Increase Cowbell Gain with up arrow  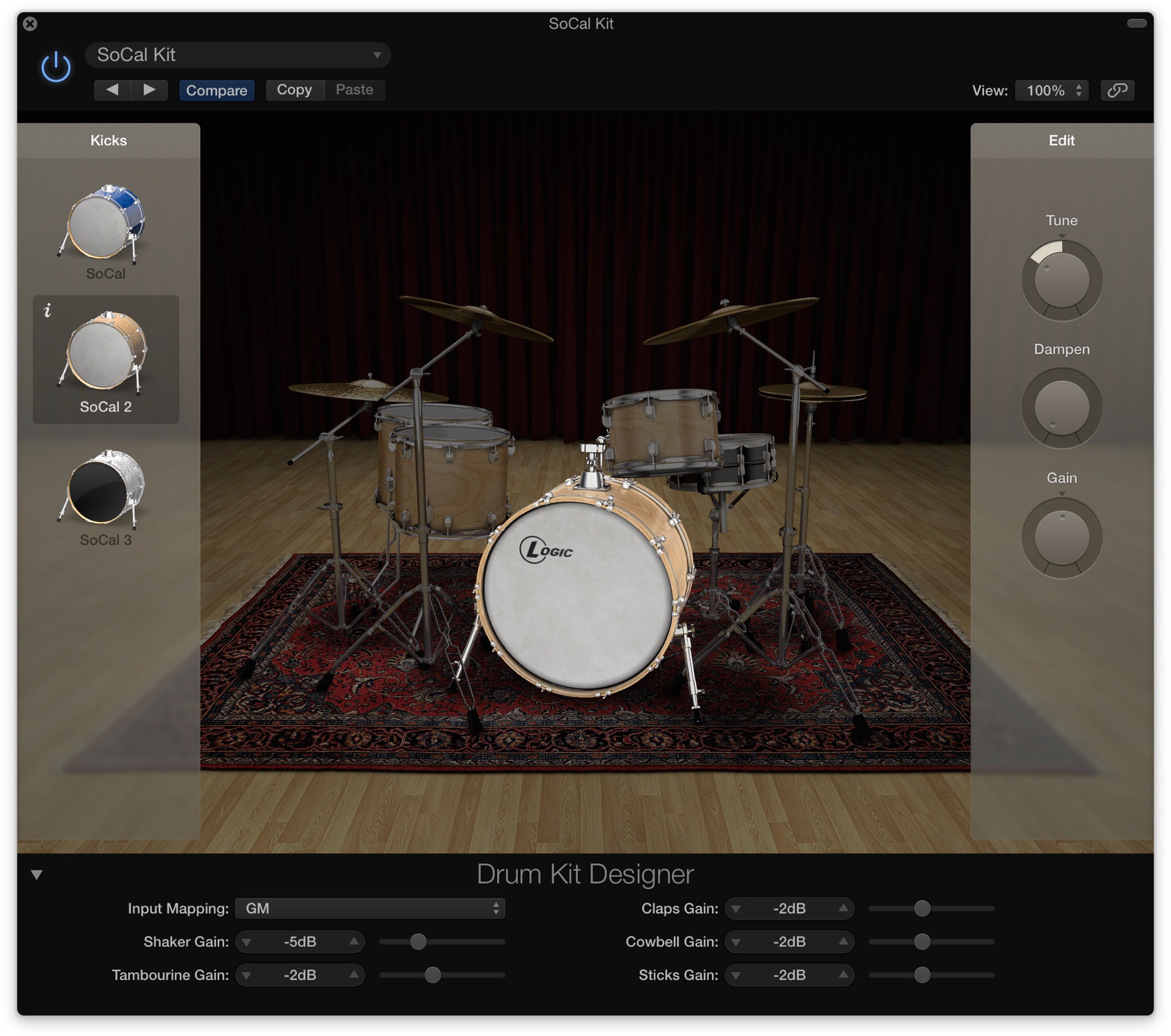[x=843, y=941]
